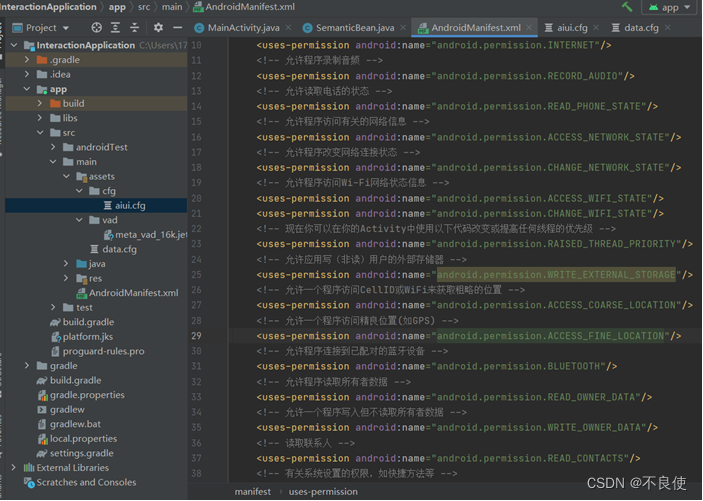Click uses-permission breadcrumb at editor bottom
This screenshot has width=703, height=501.
pos(323,492)
